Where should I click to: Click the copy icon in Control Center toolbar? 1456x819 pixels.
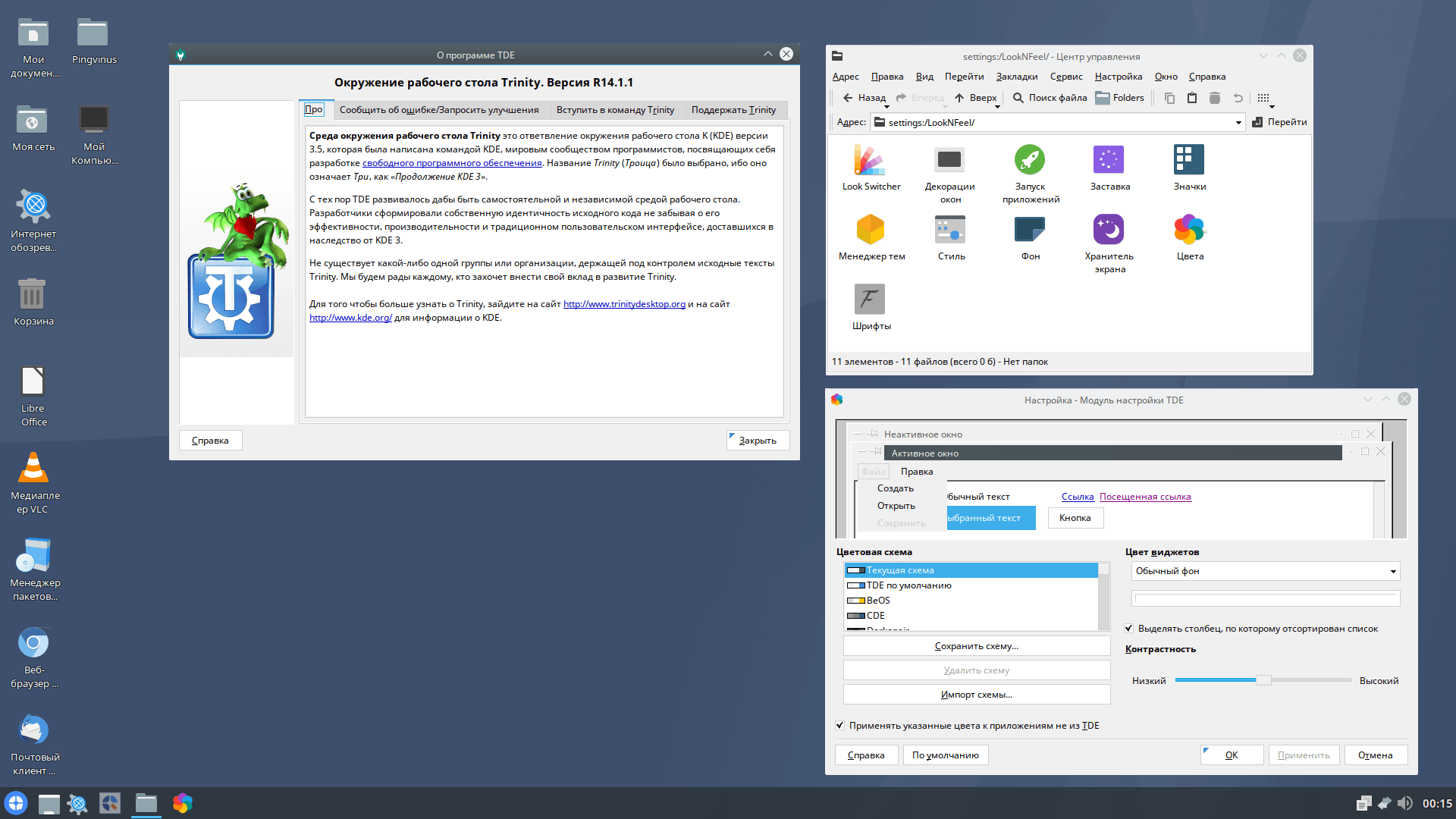[1169, 98]
